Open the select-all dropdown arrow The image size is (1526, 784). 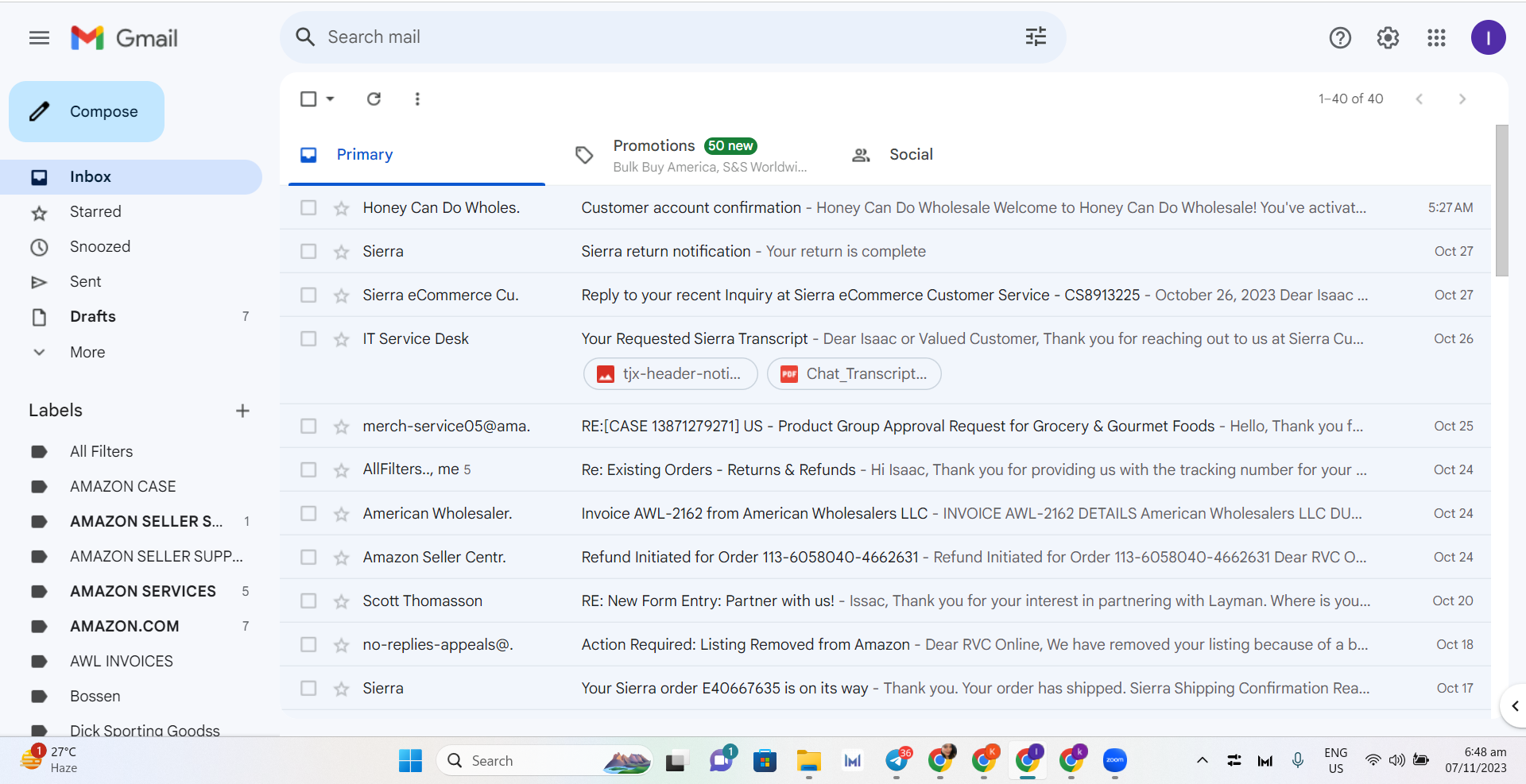pos(330,98)
